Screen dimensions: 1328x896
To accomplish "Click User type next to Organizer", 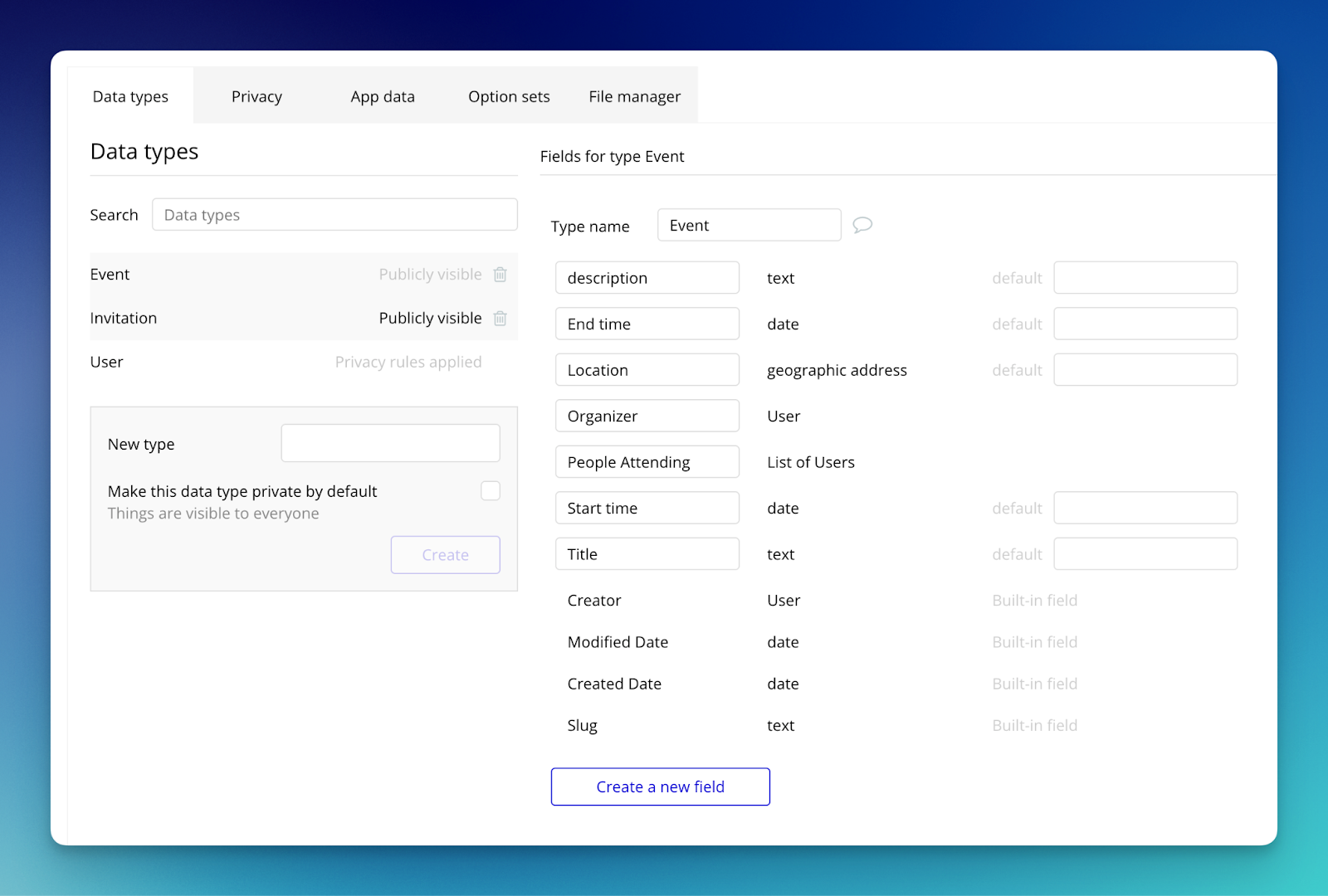I will click(x=784, y=416).
